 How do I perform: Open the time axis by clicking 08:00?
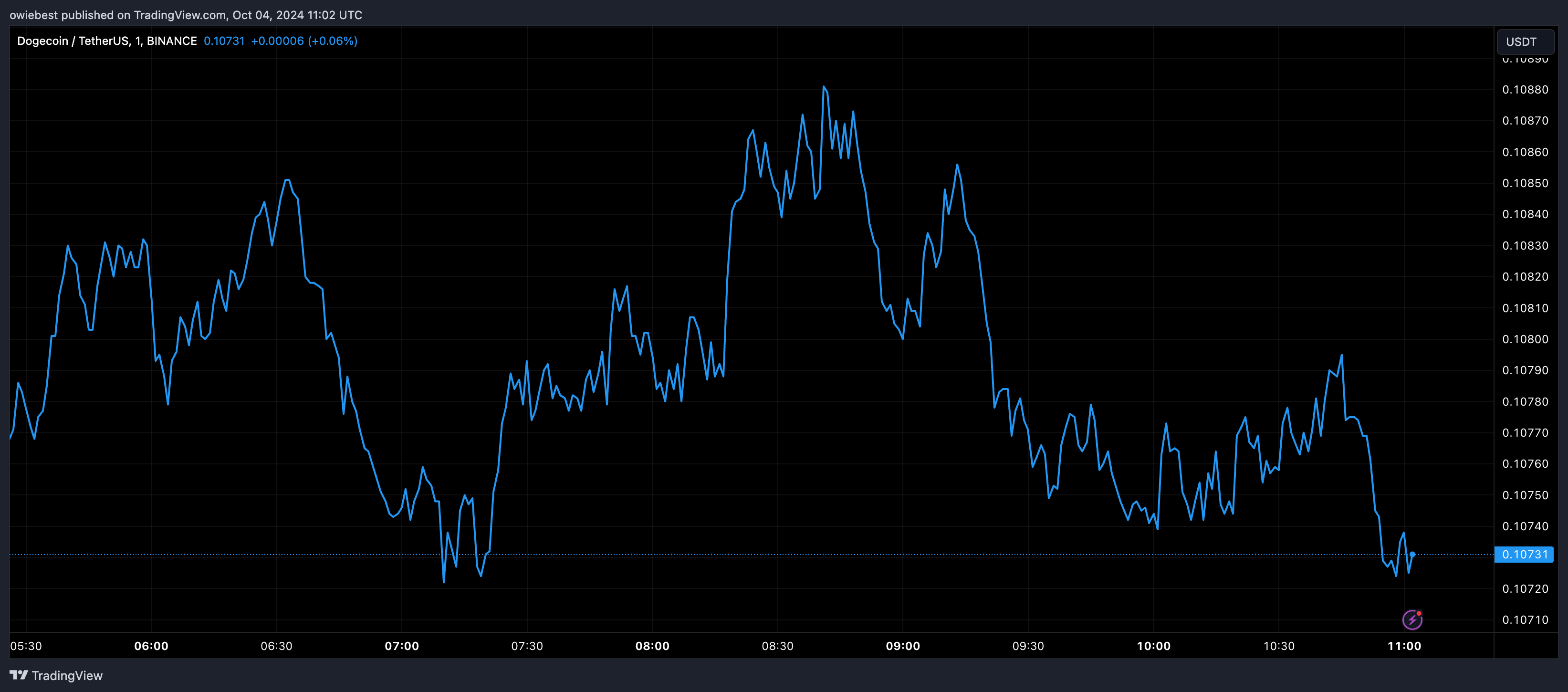coord(653,646)
